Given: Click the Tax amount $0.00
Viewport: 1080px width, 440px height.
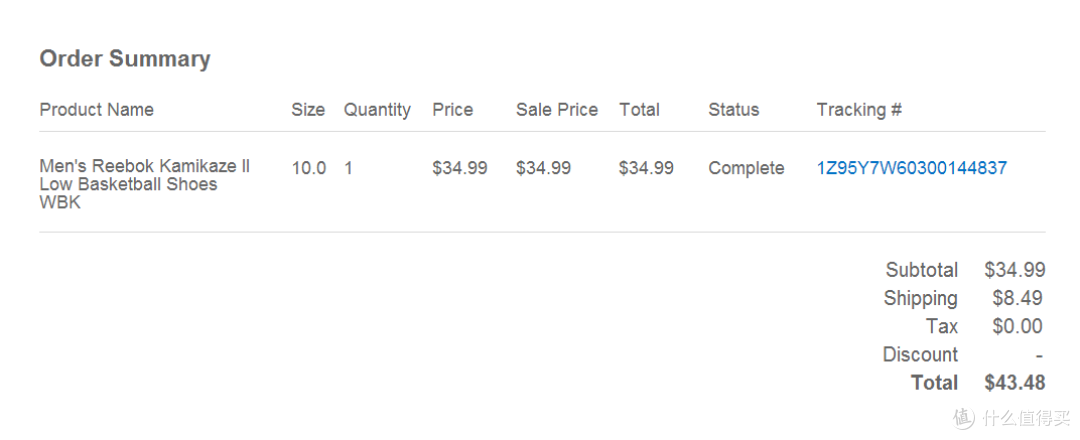Looking at the screenshot, I should point(1017,326).
